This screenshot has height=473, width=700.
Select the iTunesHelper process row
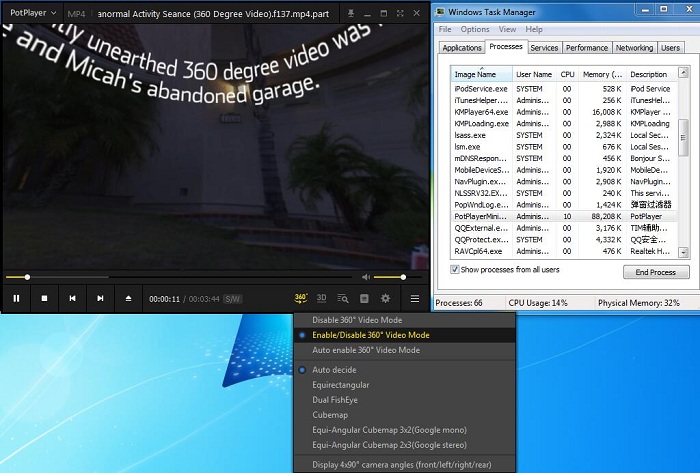(x=564, y=100)
